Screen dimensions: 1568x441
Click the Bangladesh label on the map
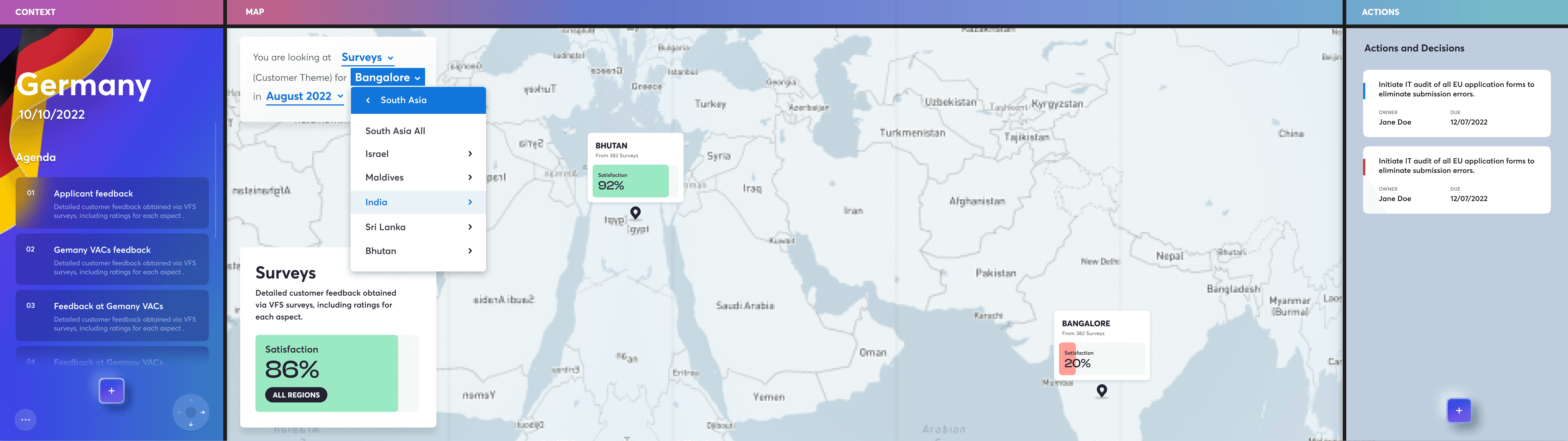(1233, 289)
